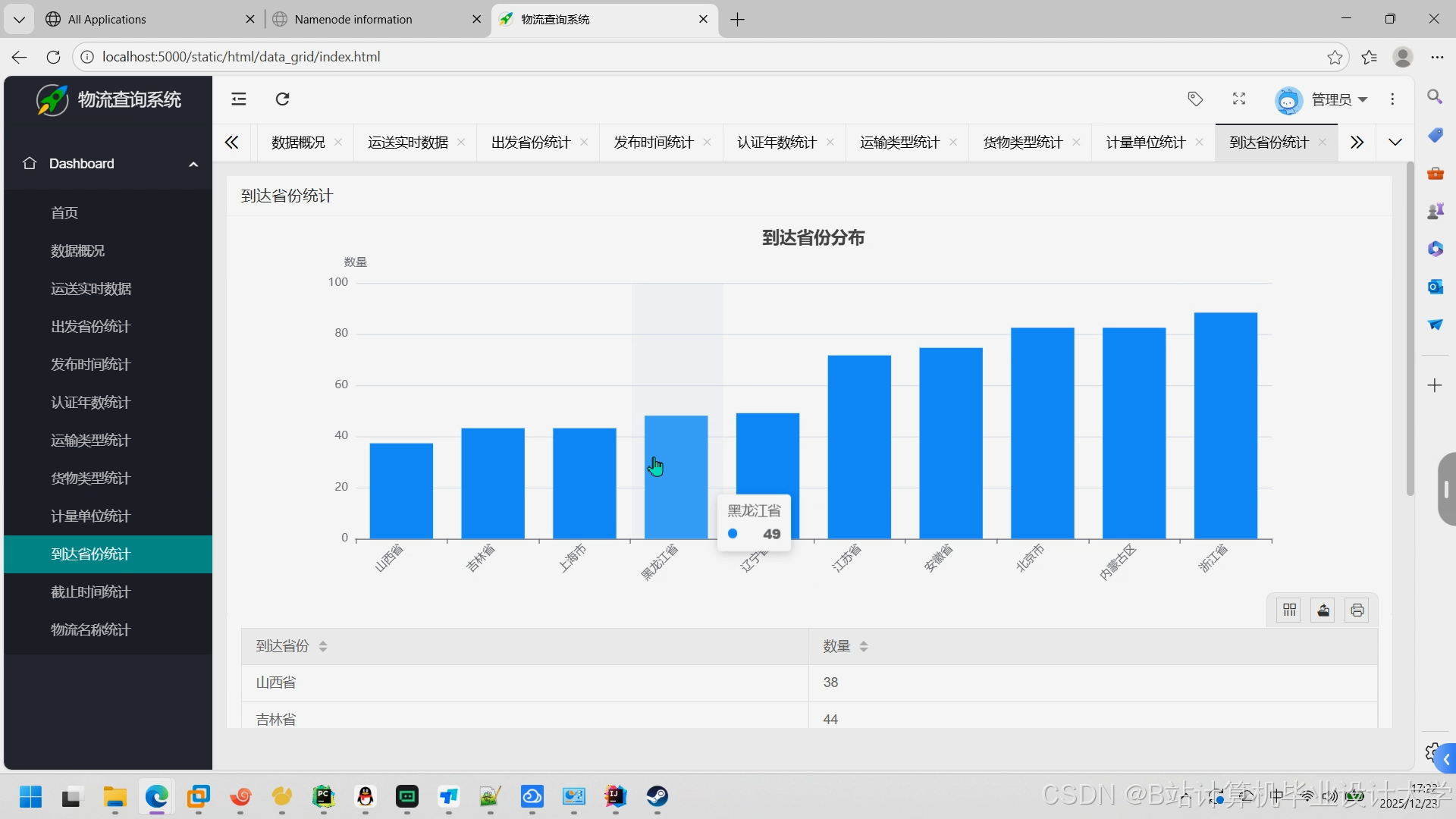Enter fullscreen with the expand icon
Screen dimensions: 1456x819
(x=1239, y=99)
